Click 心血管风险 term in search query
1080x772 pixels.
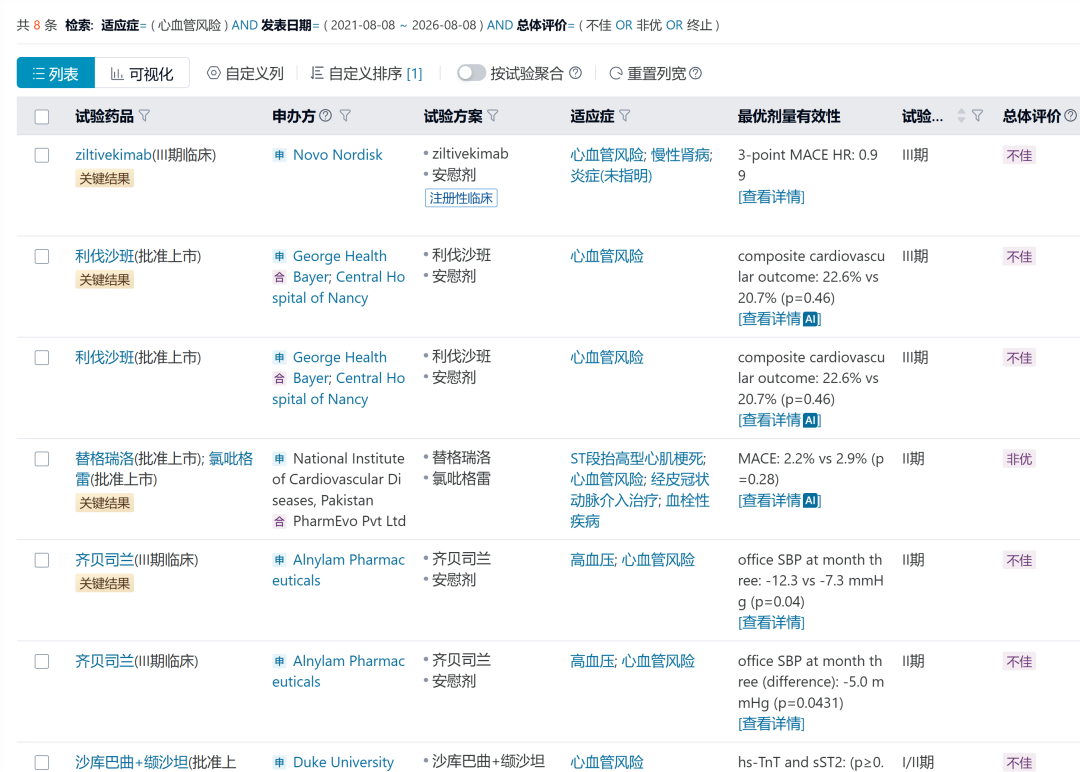click(189, 25)
